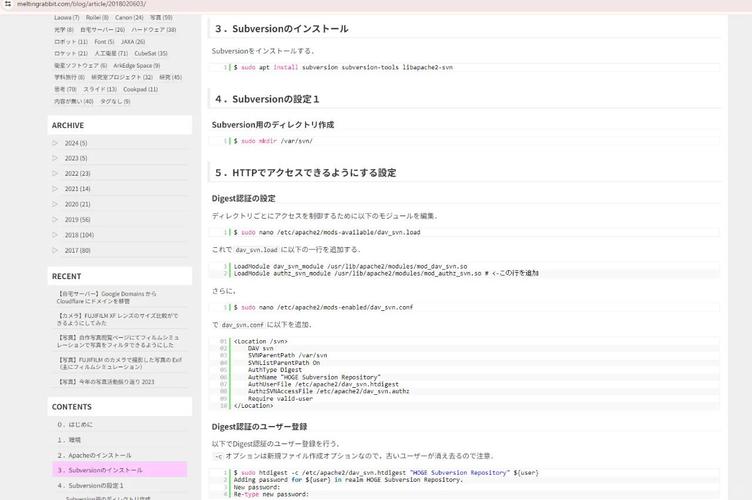Expand the 2018 (104) archive year

58,235
